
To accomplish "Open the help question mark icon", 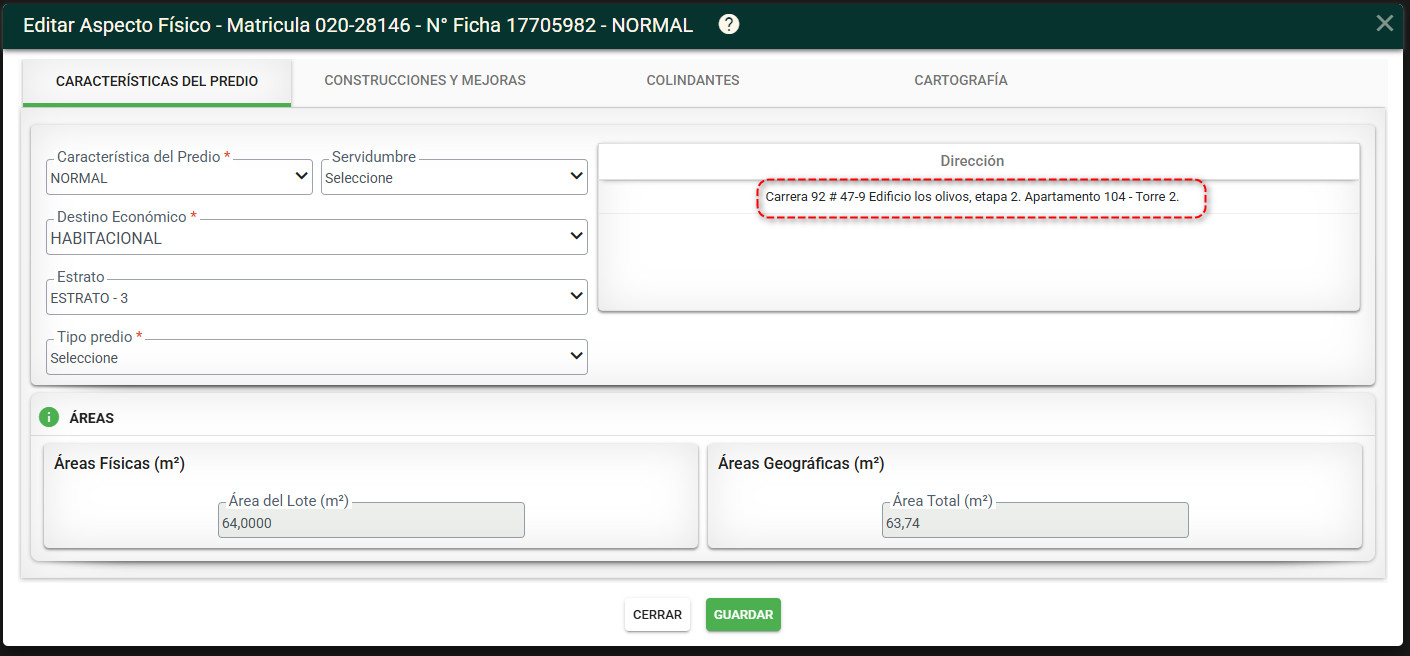I will click(x=729, y=25).
